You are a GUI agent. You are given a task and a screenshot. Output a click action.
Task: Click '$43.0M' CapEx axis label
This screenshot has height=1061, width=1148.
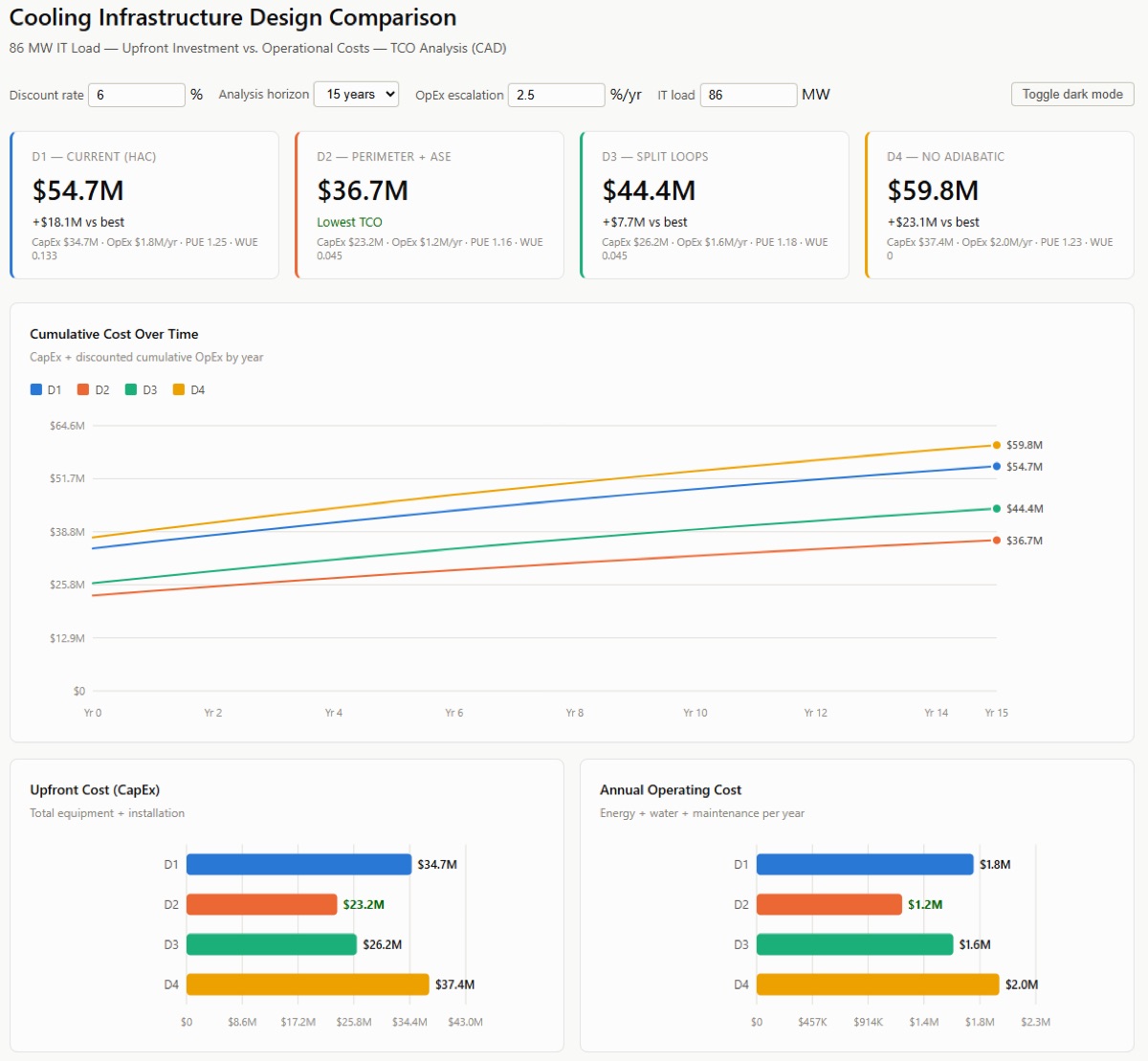click(466, 1022)
